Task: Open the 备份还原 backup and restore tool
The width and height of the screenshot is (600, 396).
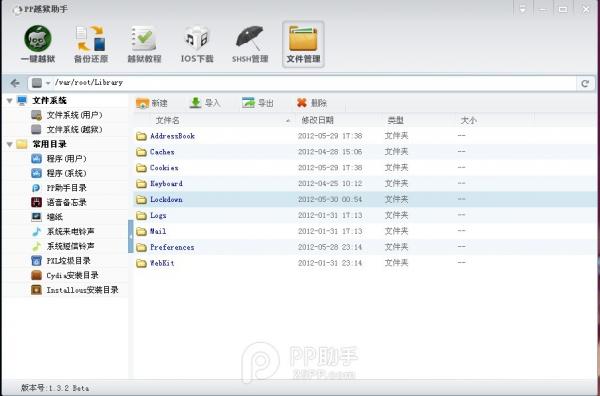Action: [91, 44]
